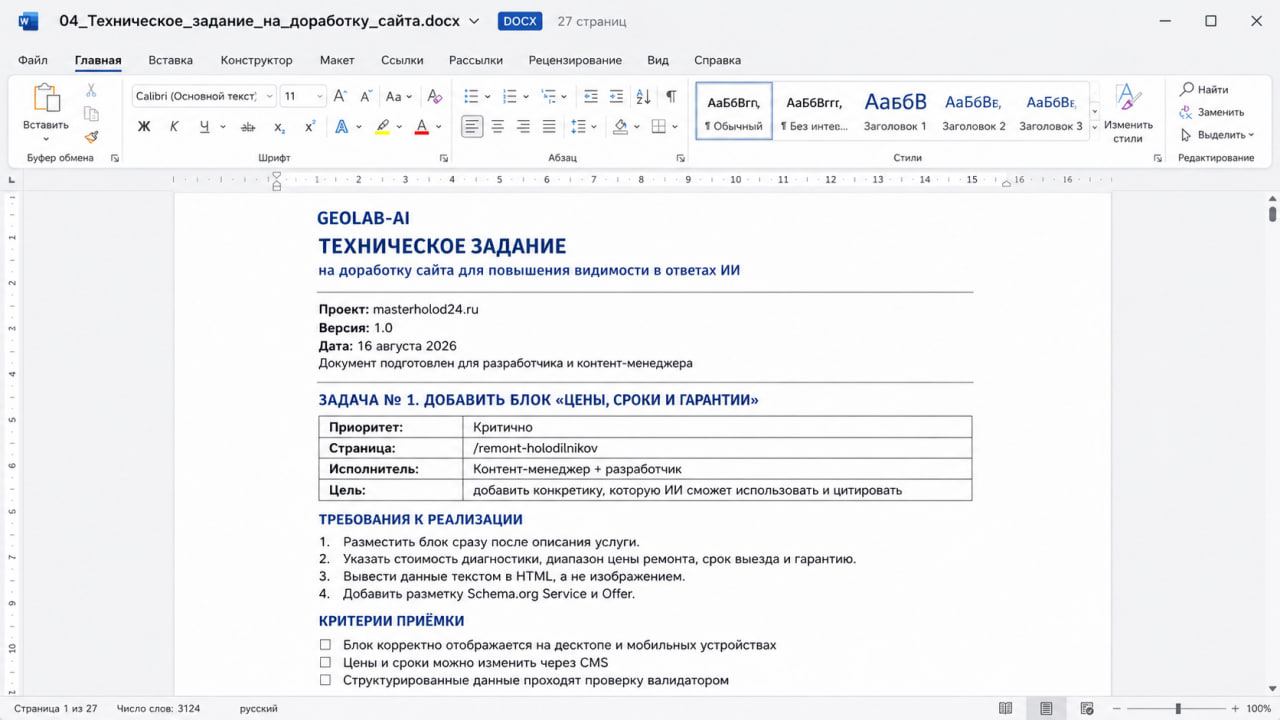Switch to the Макет tab
The height and width of the screenshot is (720, 1280).
tap(337, 60)
